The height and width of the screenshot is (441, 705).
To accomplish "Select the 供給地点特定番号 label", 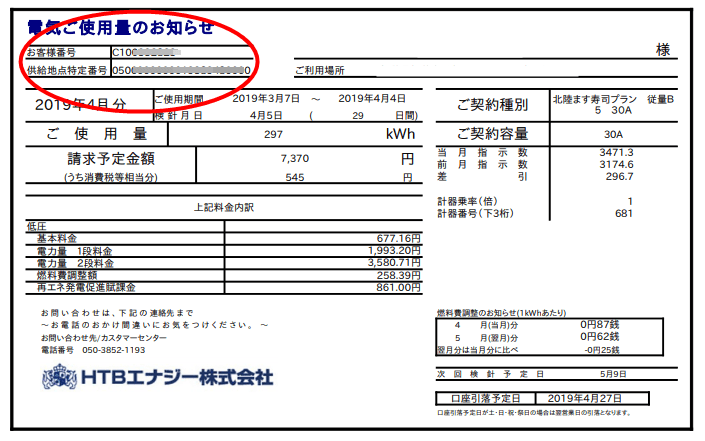I will coord(67,70).
